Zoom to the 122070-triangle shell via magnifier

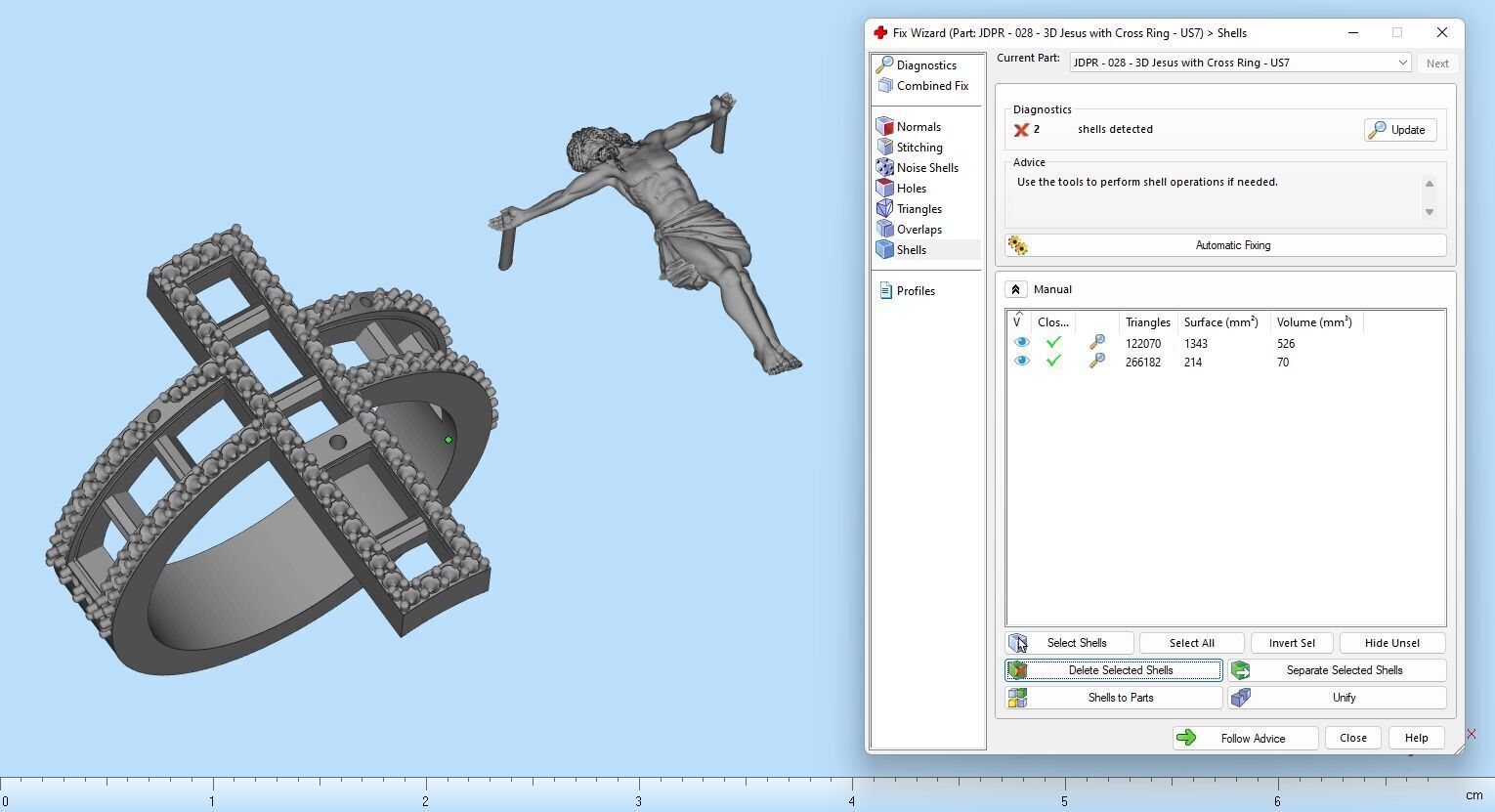pos(1097,343)
